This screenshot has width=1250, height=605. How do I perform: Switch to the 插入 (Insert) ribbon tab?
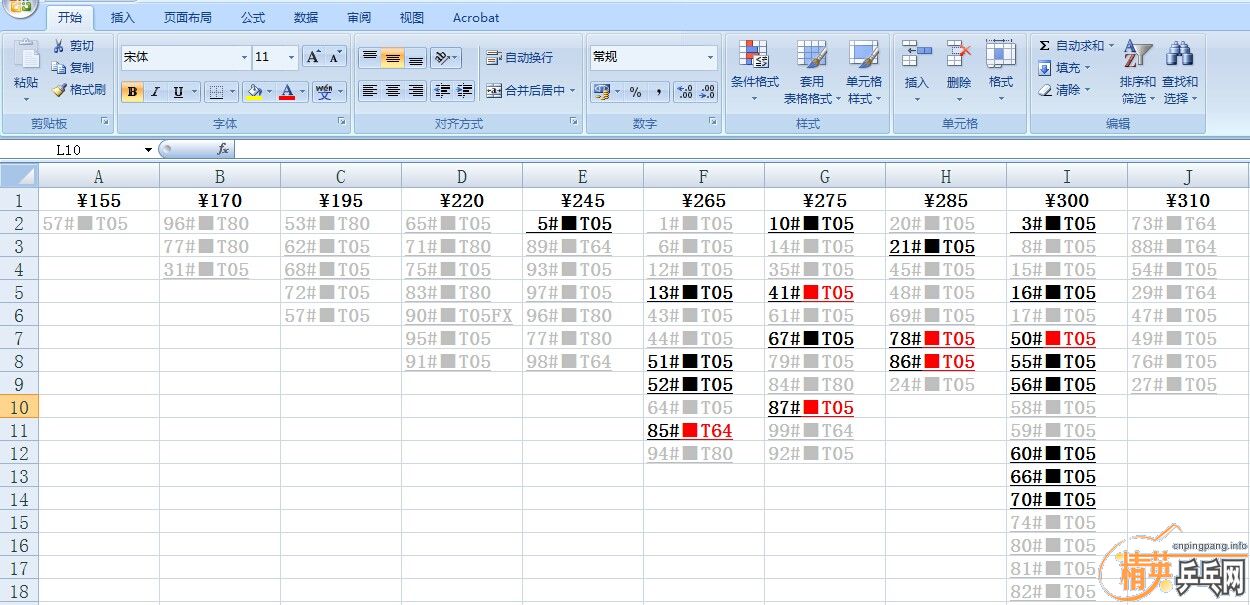click(122, 17)
